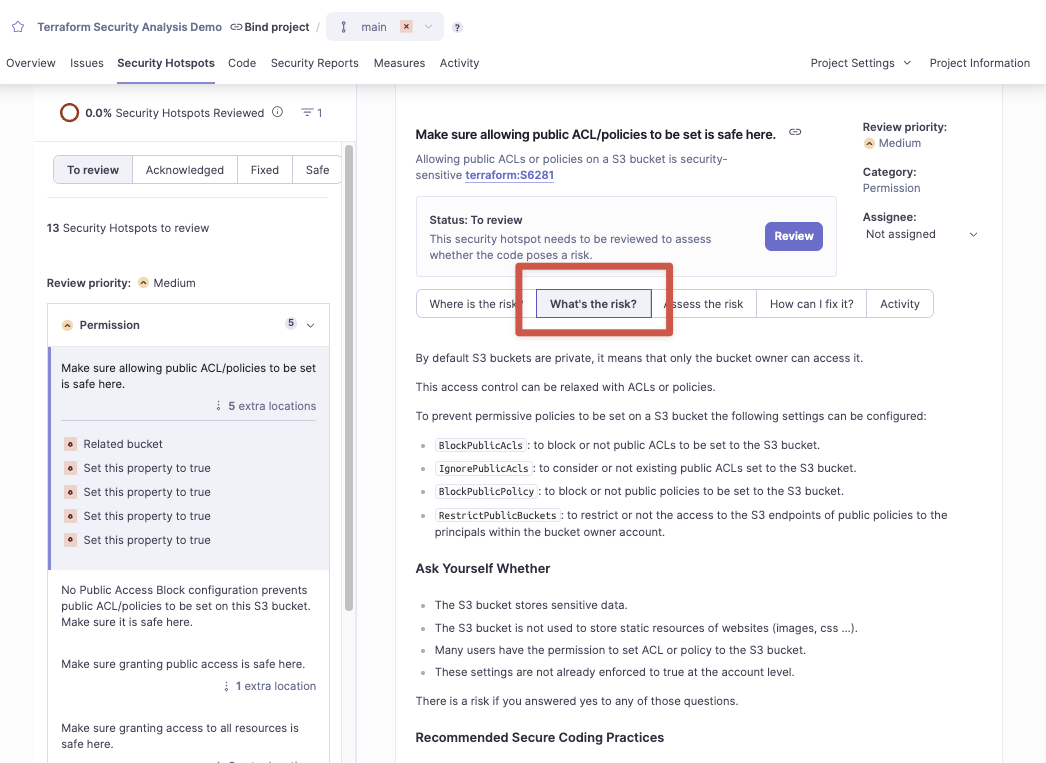
Task: Click the IgnorePublicAcls code label
Action: (484, 468)
